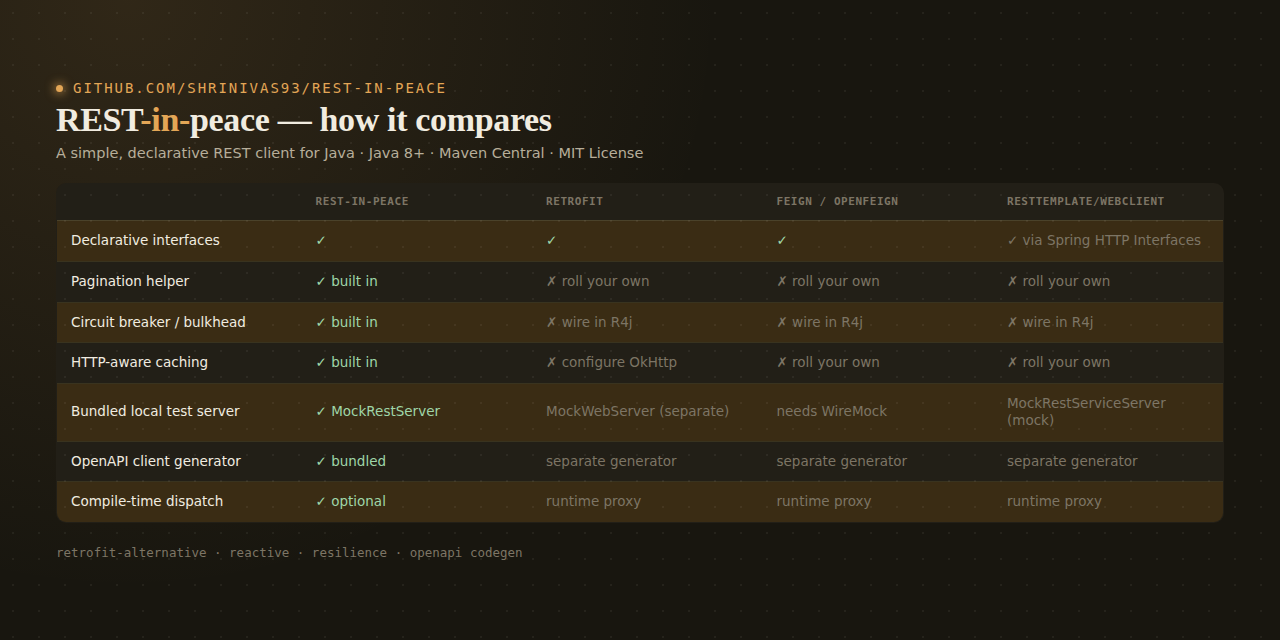Click the REST-IN-PEACE column header
1280x640 pixels.
pyautogui.click(x=362, y=201)
